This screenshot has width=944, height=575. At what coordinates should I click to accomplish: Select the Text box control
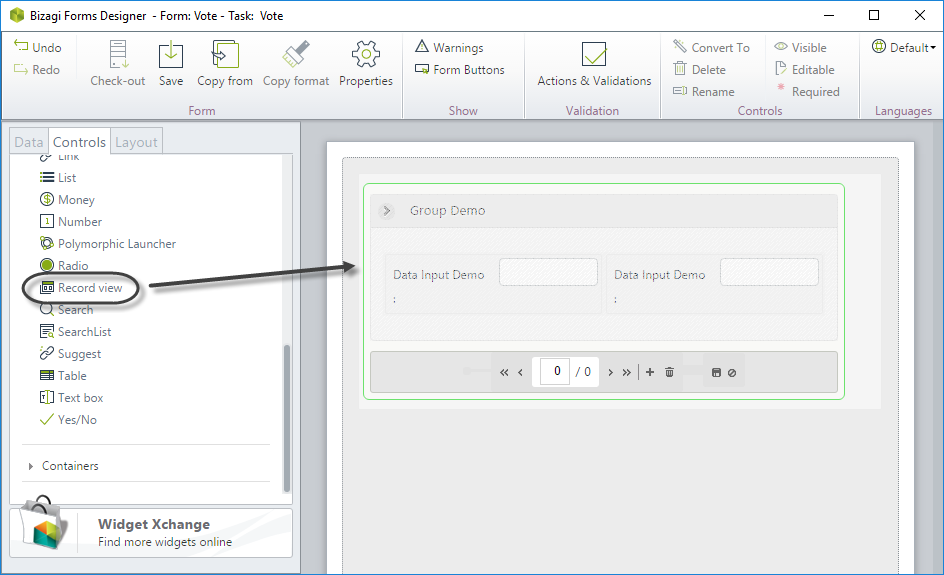71,397
